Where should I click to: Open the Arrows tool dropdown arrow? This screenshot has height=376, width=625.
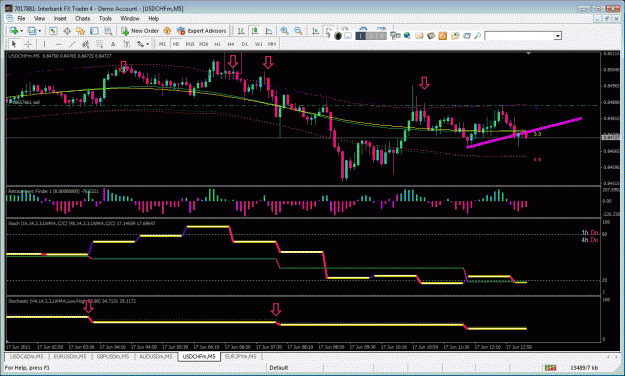coord(147,44)
